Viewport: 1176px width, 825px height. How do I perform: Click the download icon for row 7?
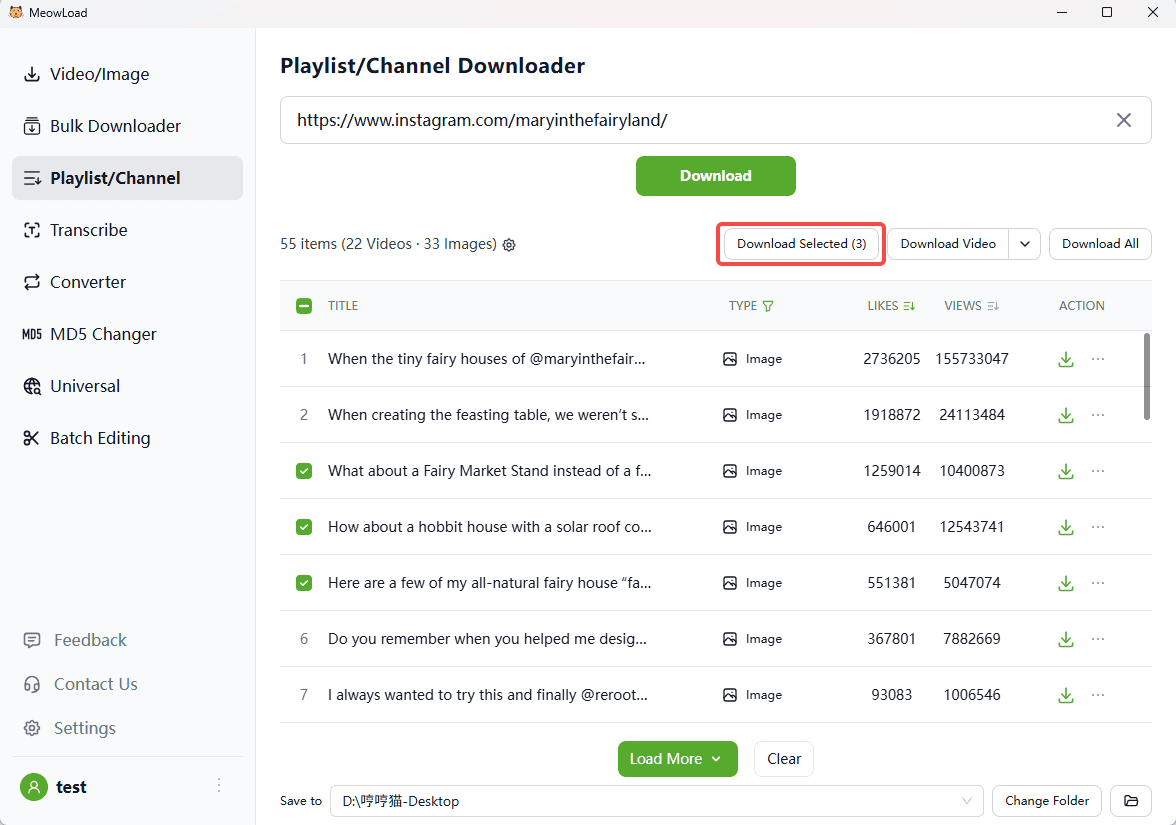(1066, 695)
